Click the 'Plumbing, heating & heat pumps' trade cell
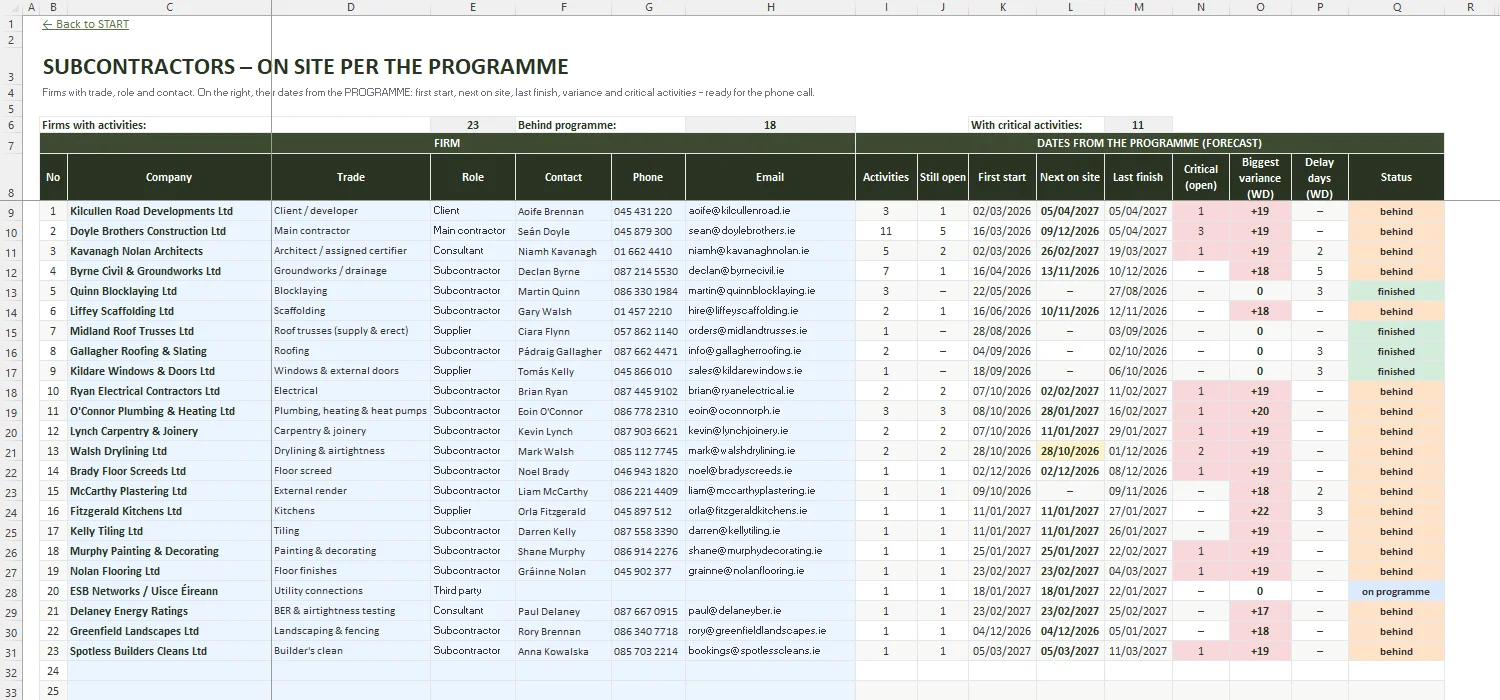The width and height of the screenshot is (1500, 700). click(351, 411)
